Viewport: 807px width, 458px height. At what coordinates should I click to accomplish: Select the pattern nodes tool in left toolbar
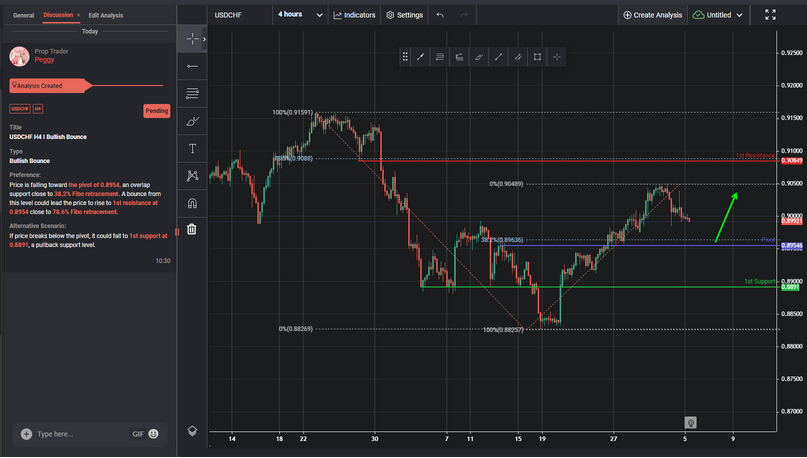pyautogui.click(x=192, y=176)
